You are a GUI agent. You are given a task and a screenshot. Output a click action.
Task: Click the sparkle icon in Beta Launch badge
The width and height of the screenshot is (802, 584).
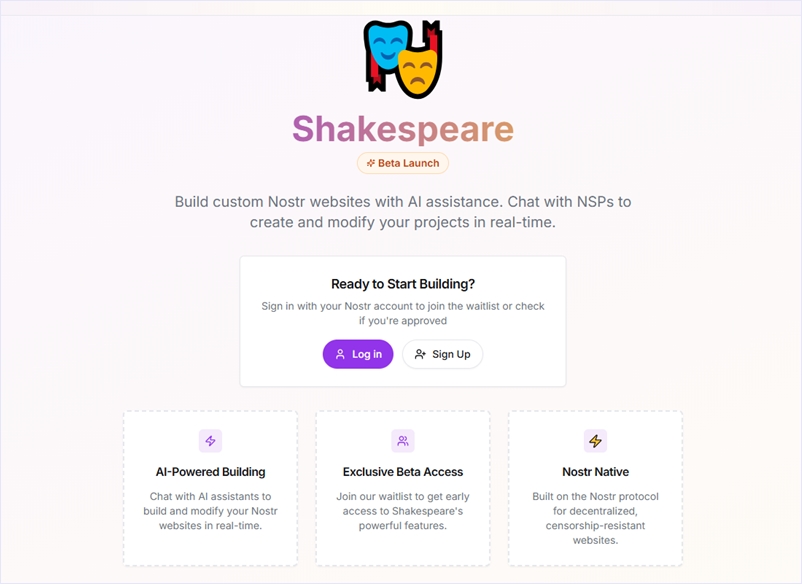[370, 163]
